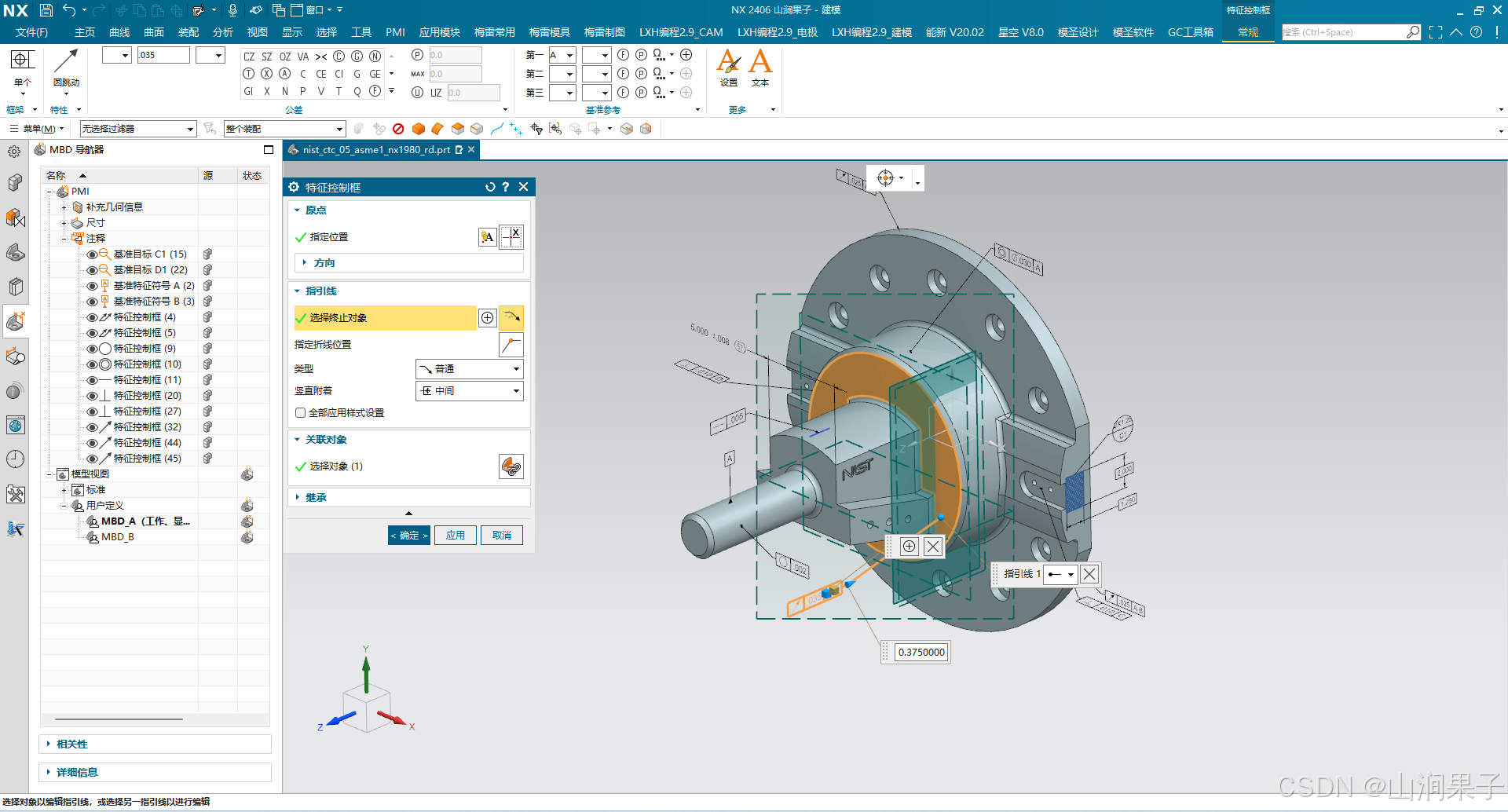1508x812 pixels.
Task: Open the 无选择过滤器 selection filter dropdown
Action: (x=137, y=129)
